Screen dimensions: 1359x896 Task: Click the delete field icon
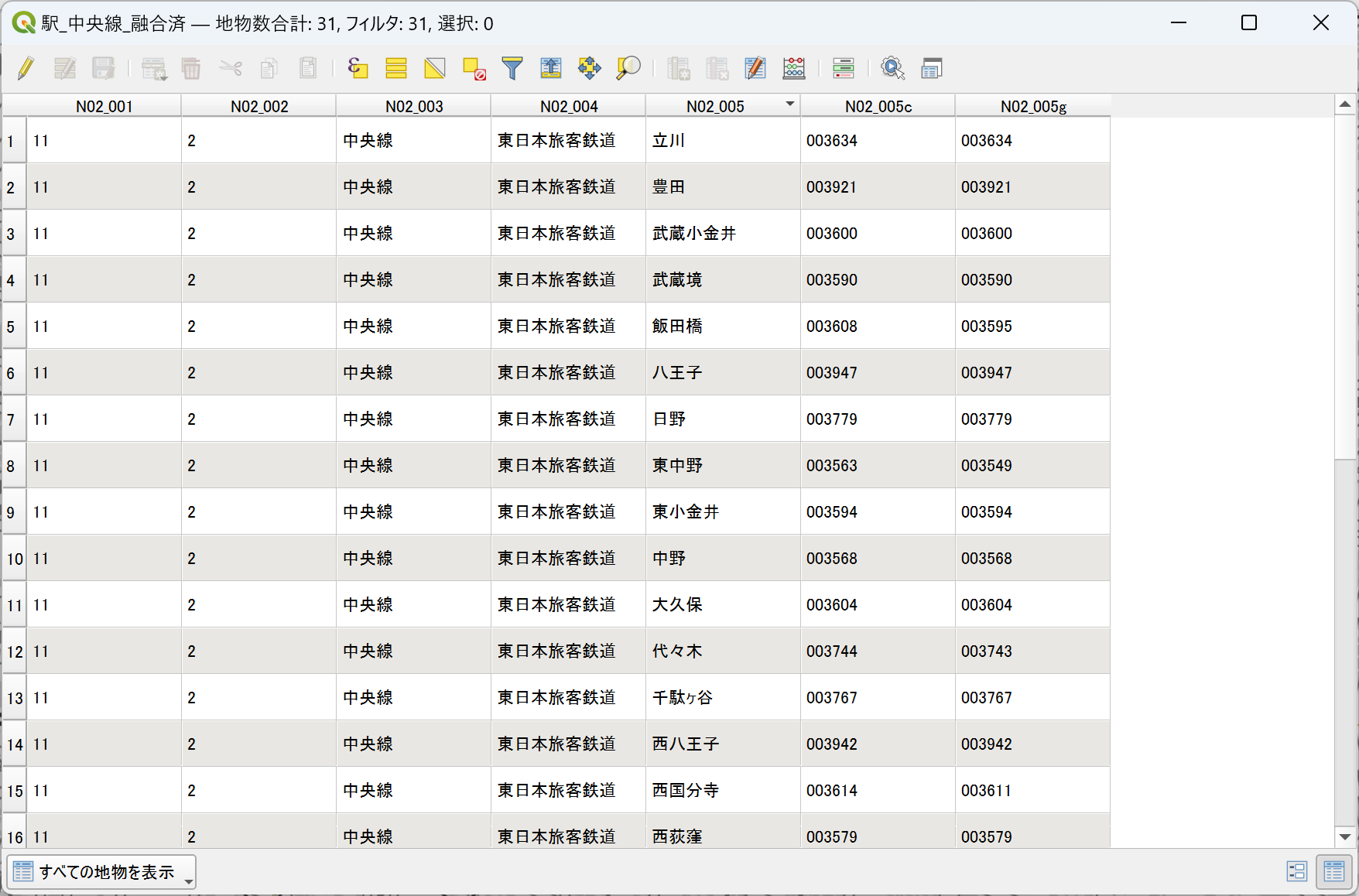[717, 68]
